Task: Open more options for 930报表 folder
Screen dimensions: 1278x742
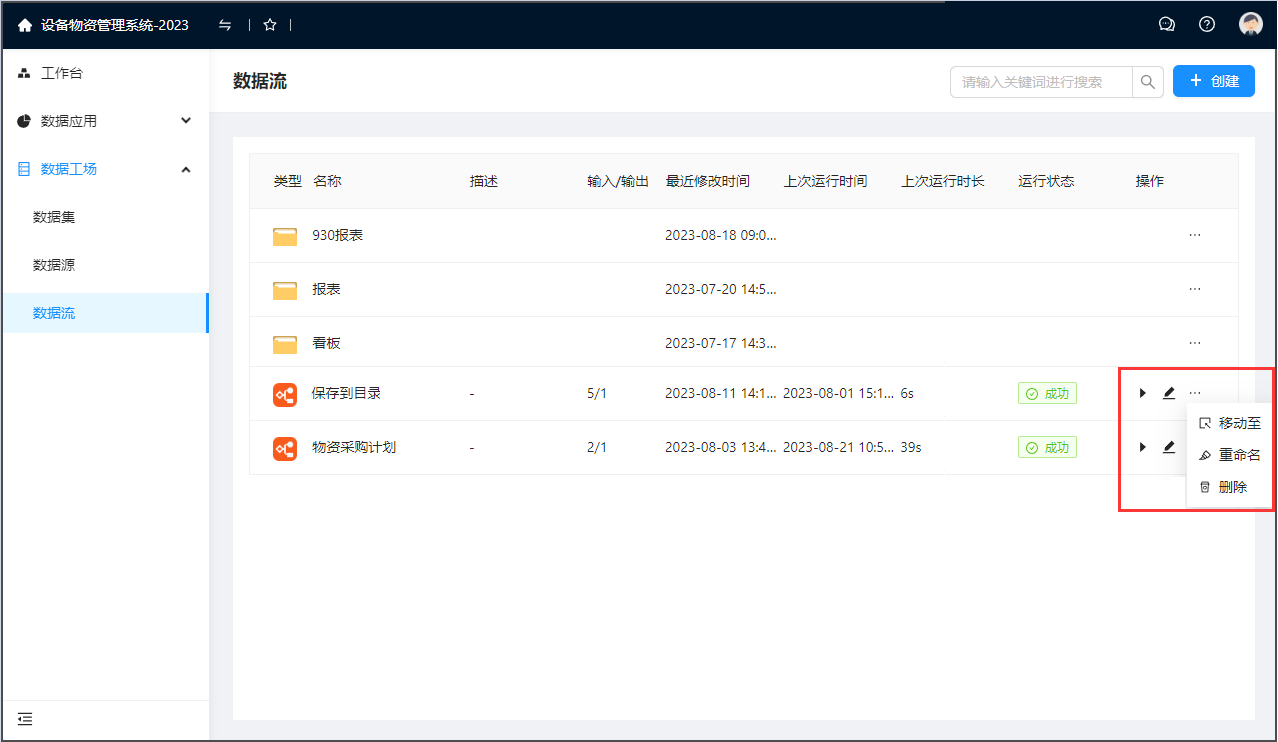Action: point(1194,236)
